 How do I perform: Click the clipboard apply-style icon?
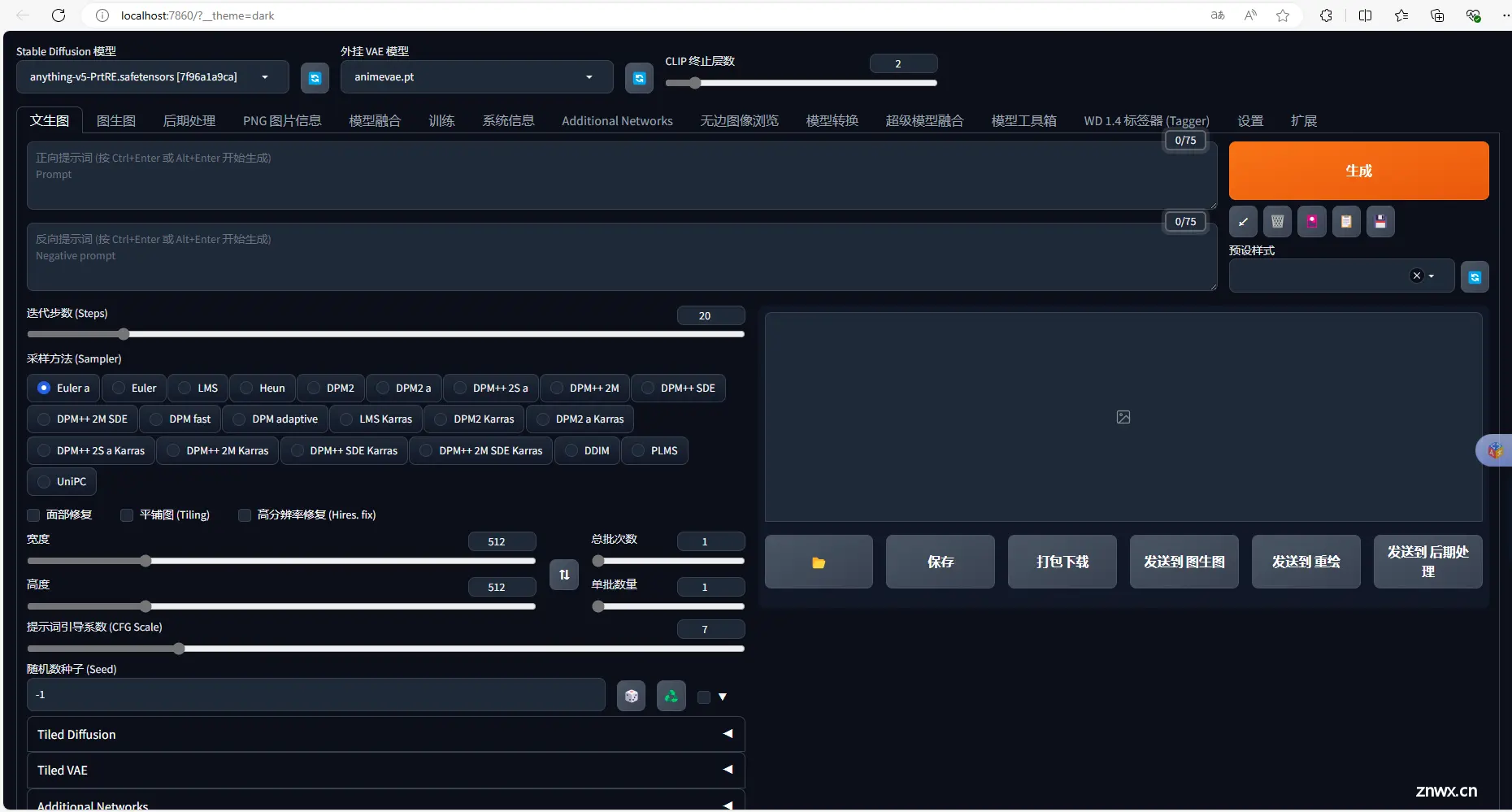[1346, 221]
